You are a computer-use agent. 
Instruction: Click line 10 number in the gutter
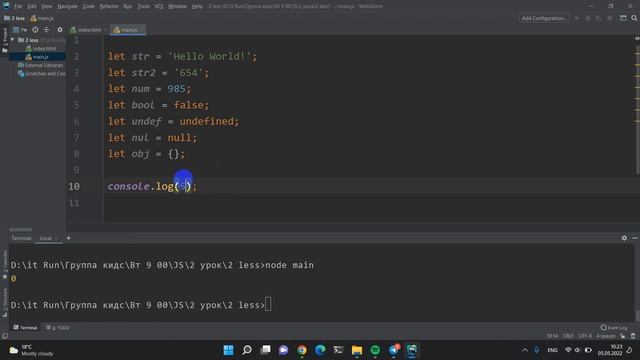[x=74, y=187]
